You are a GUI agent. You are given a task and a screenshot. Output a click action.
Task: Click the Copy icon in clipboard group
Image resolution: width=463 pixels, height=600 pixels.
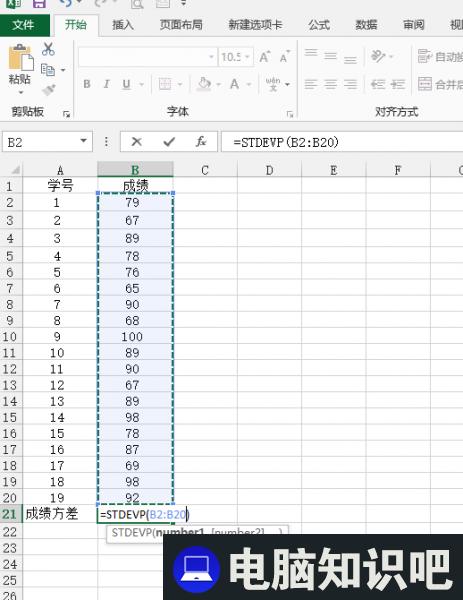tap(48, 70)
